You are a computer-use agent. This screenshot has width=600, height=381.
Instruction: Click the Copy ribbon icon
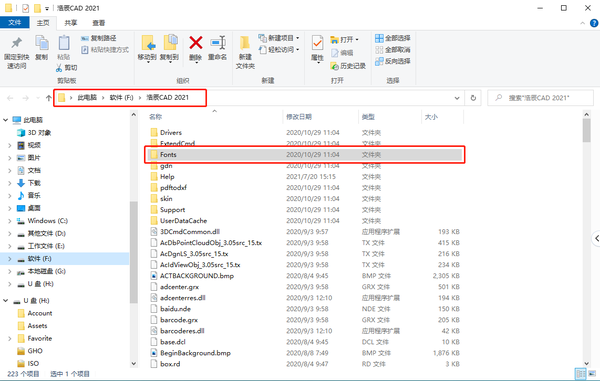(x=42, y=48)
